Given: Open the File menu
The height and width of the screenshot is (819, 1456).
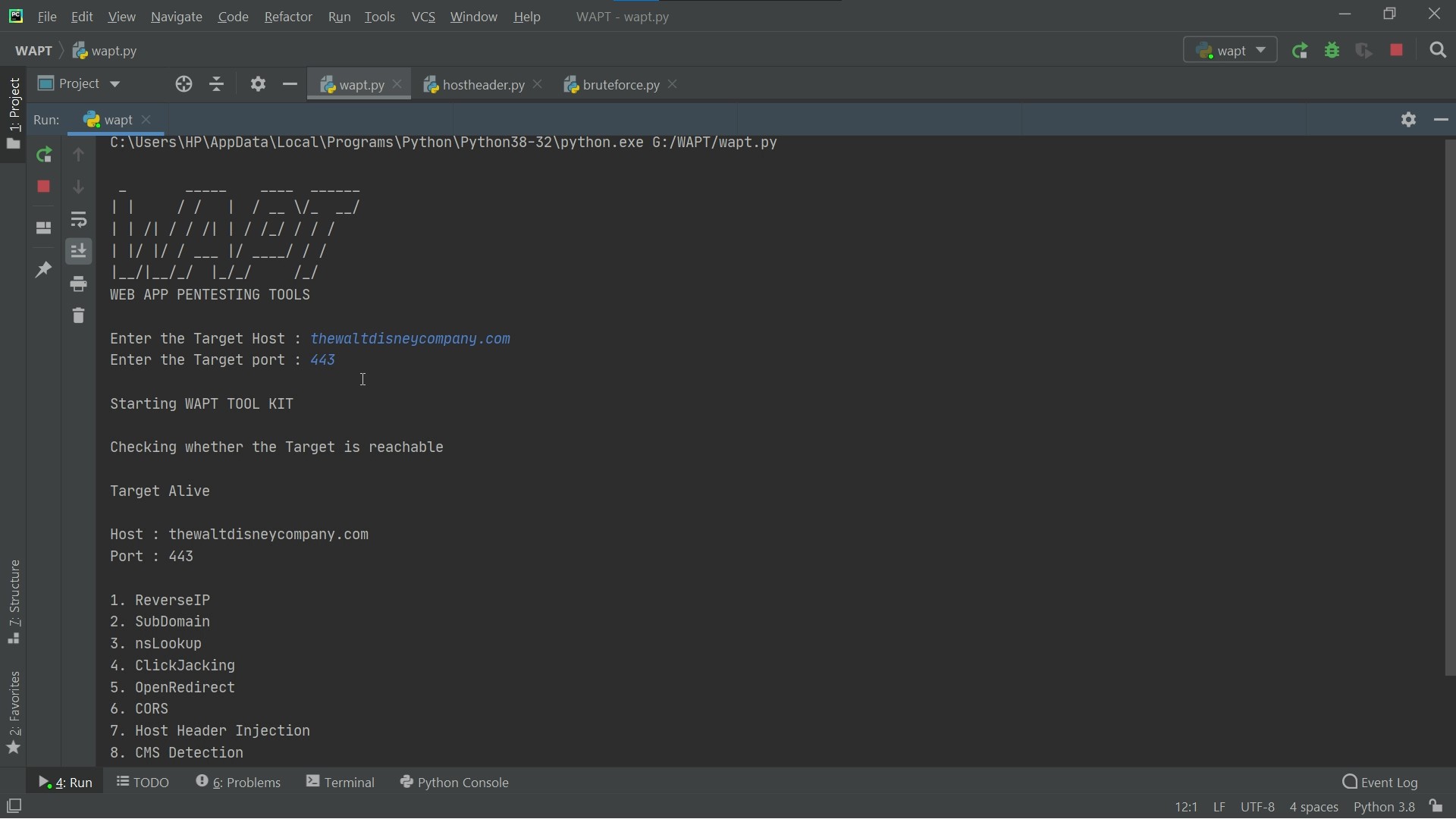Looking at the screenshot, I should pyautogui.click(x=47, y=17).
